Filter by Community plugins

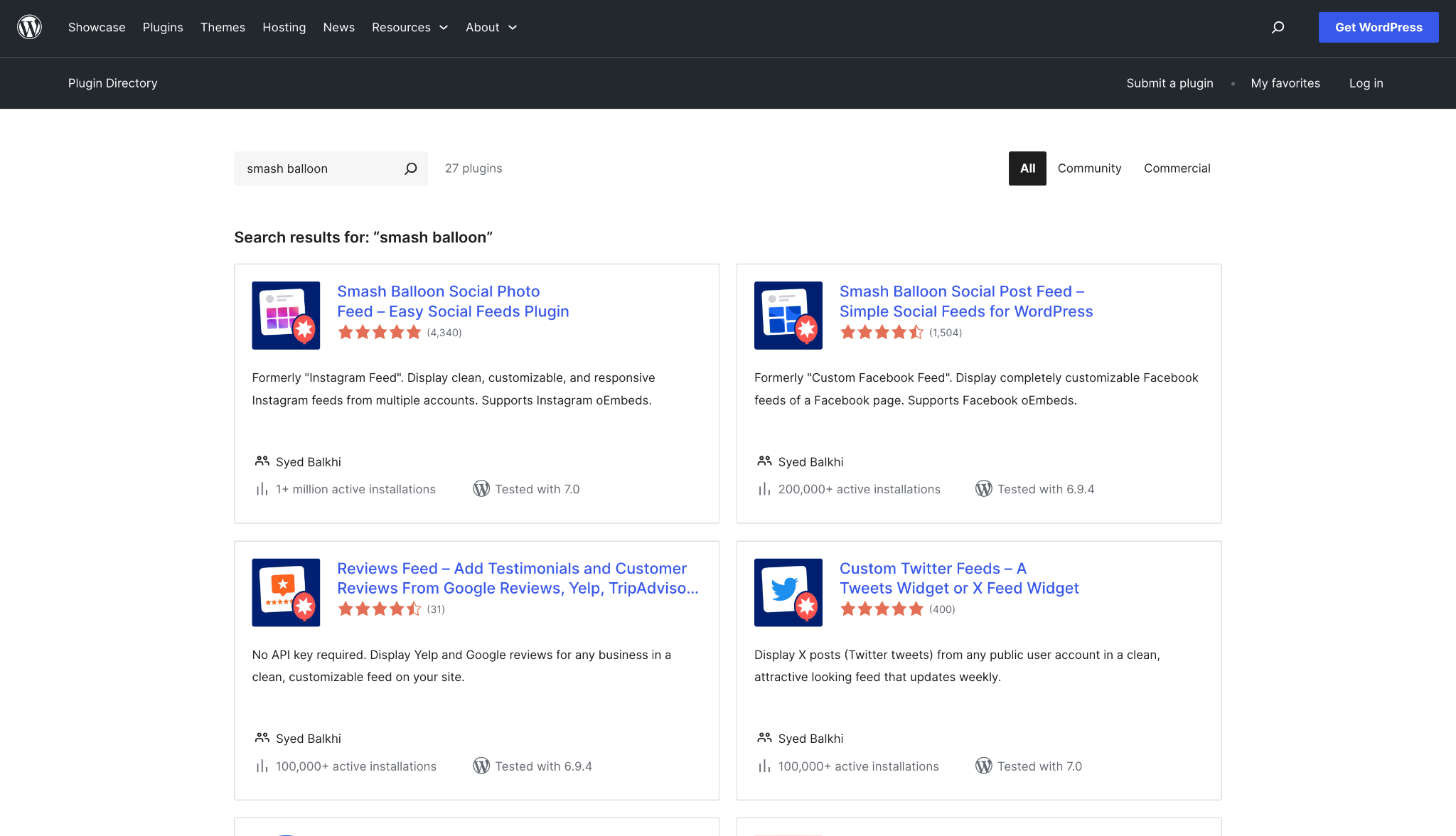1089,168
